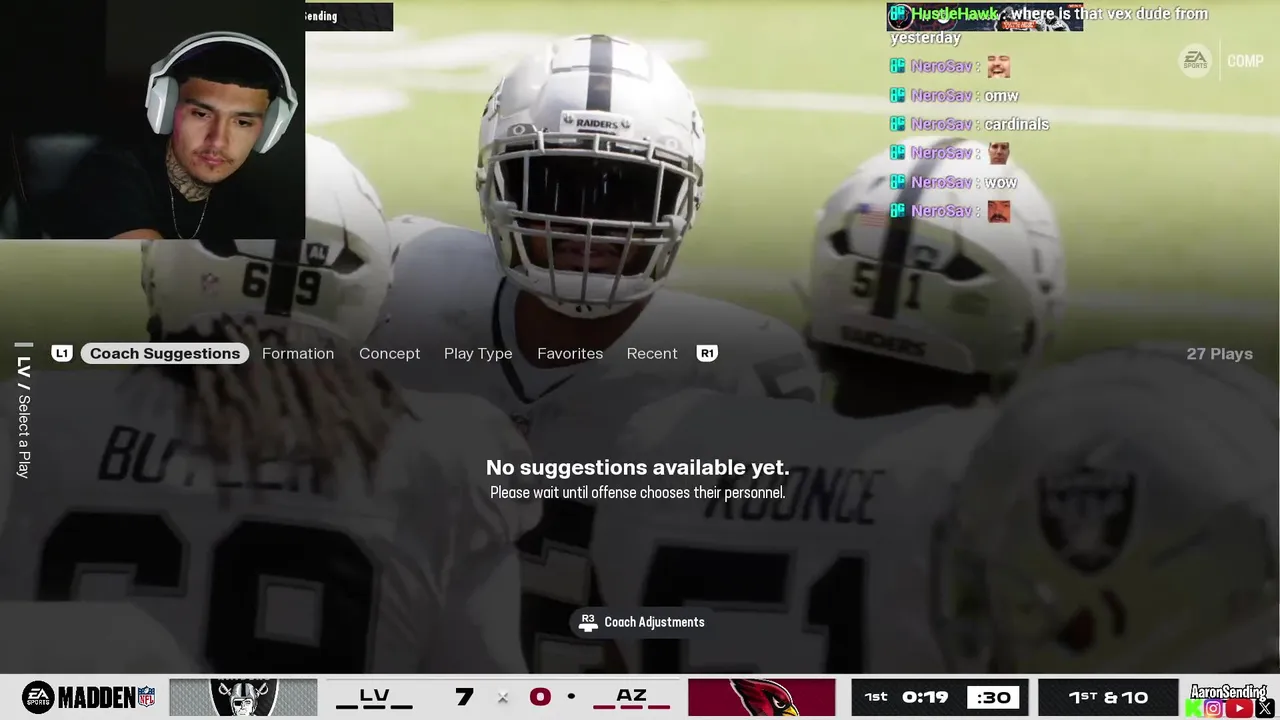Click the mustached man emote in chat

pos(998,211)
